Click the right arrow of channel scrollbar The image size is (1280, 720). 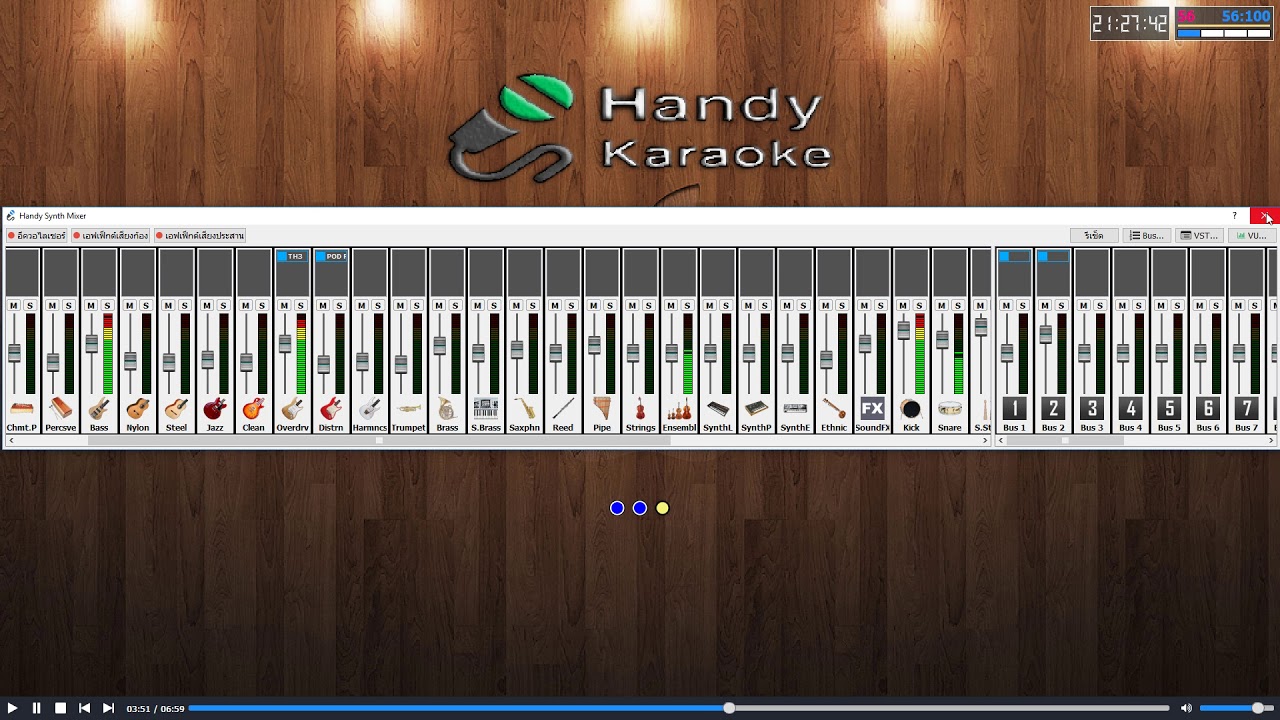[x=986, y=440]
